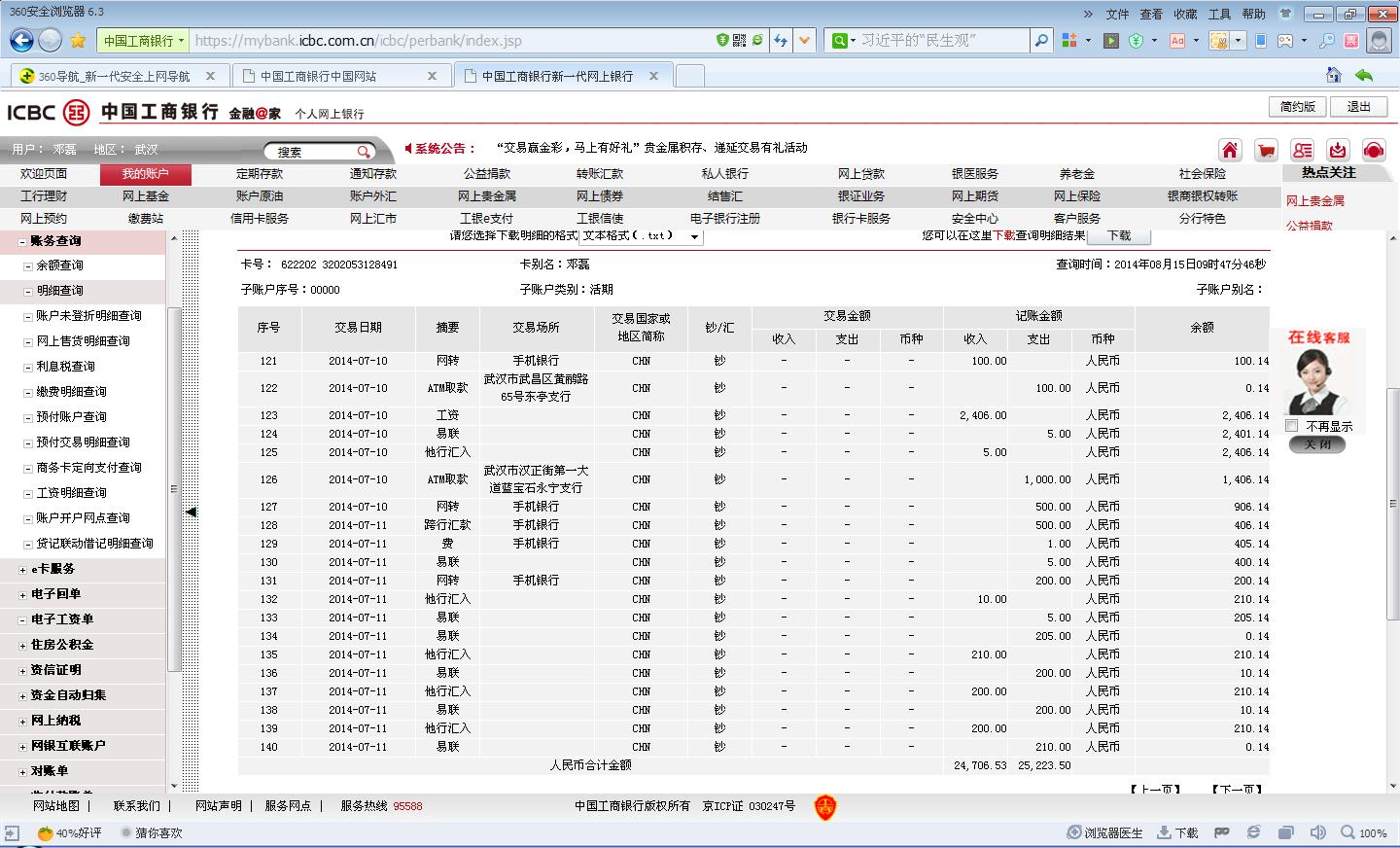
Task: Click the magnifier icon in ICBC search box
Action: (364, 152)
